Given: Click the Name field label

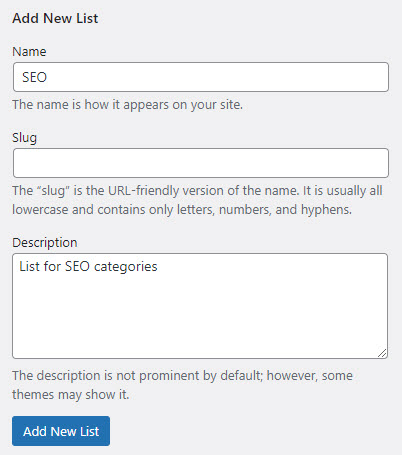Looking at the screenshot, I should 29,52.
